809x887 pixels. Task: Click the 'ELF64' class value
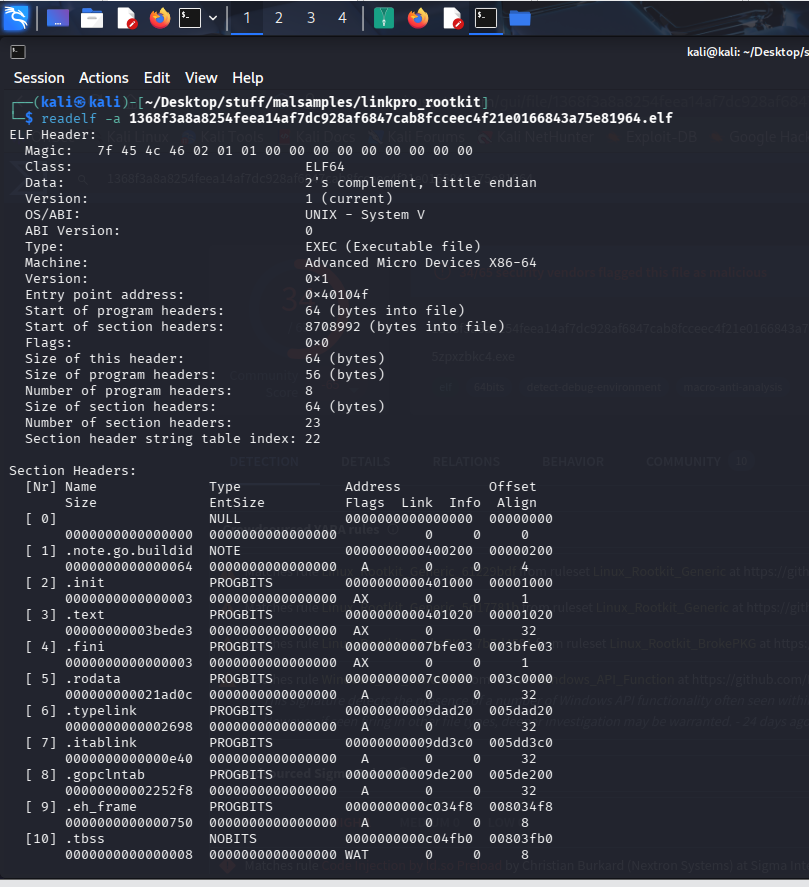[325, 166]
